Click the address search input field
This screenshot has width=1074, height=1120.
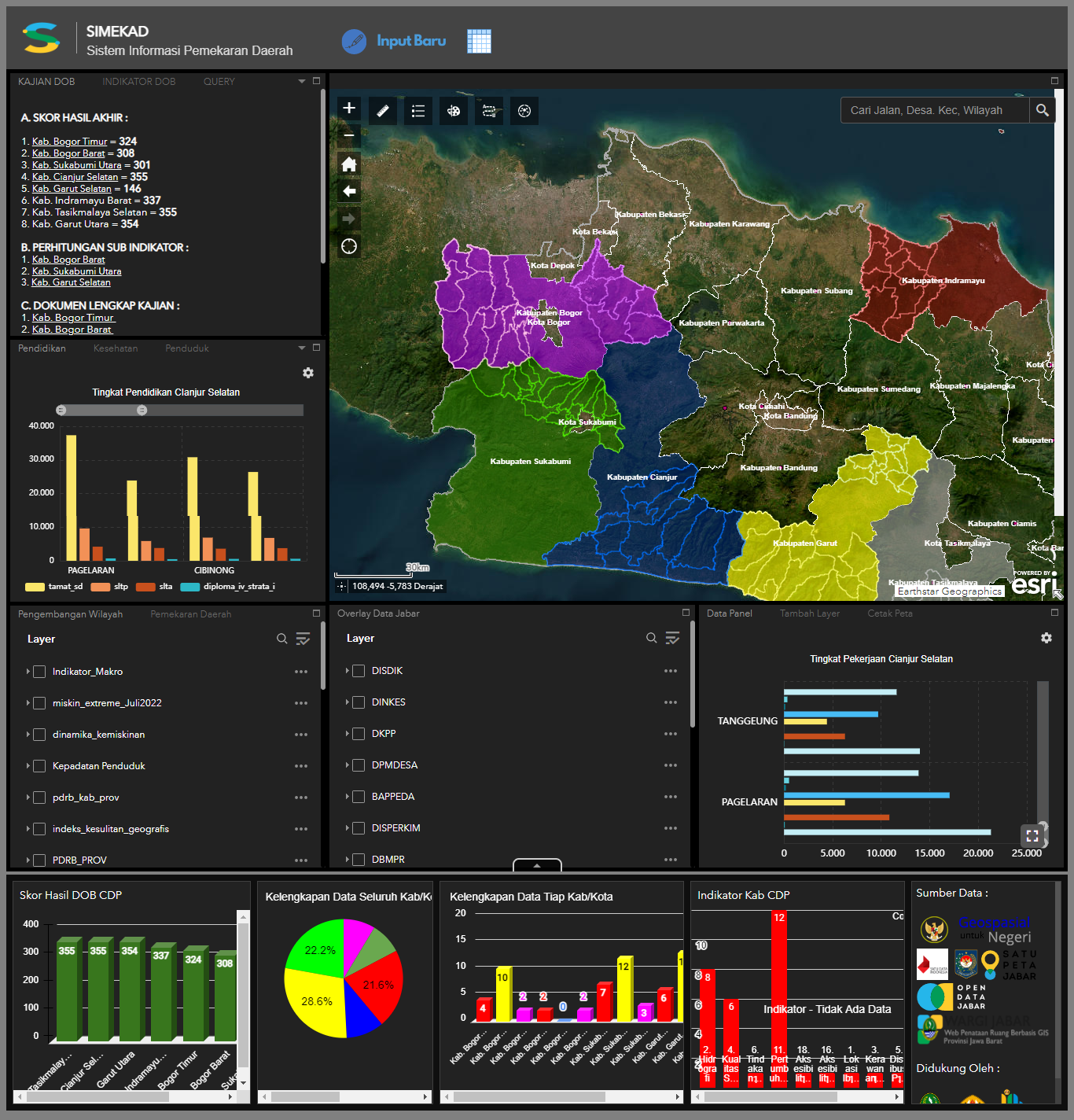tap(934, 110)
